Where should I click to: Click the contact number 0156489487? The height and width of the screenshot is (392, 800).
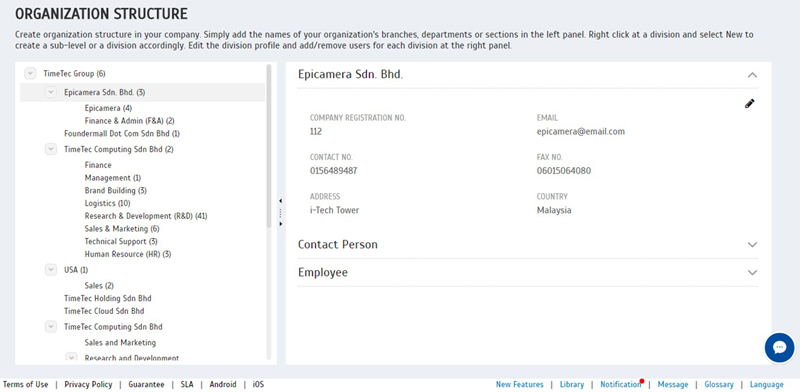tap(333, 171)
